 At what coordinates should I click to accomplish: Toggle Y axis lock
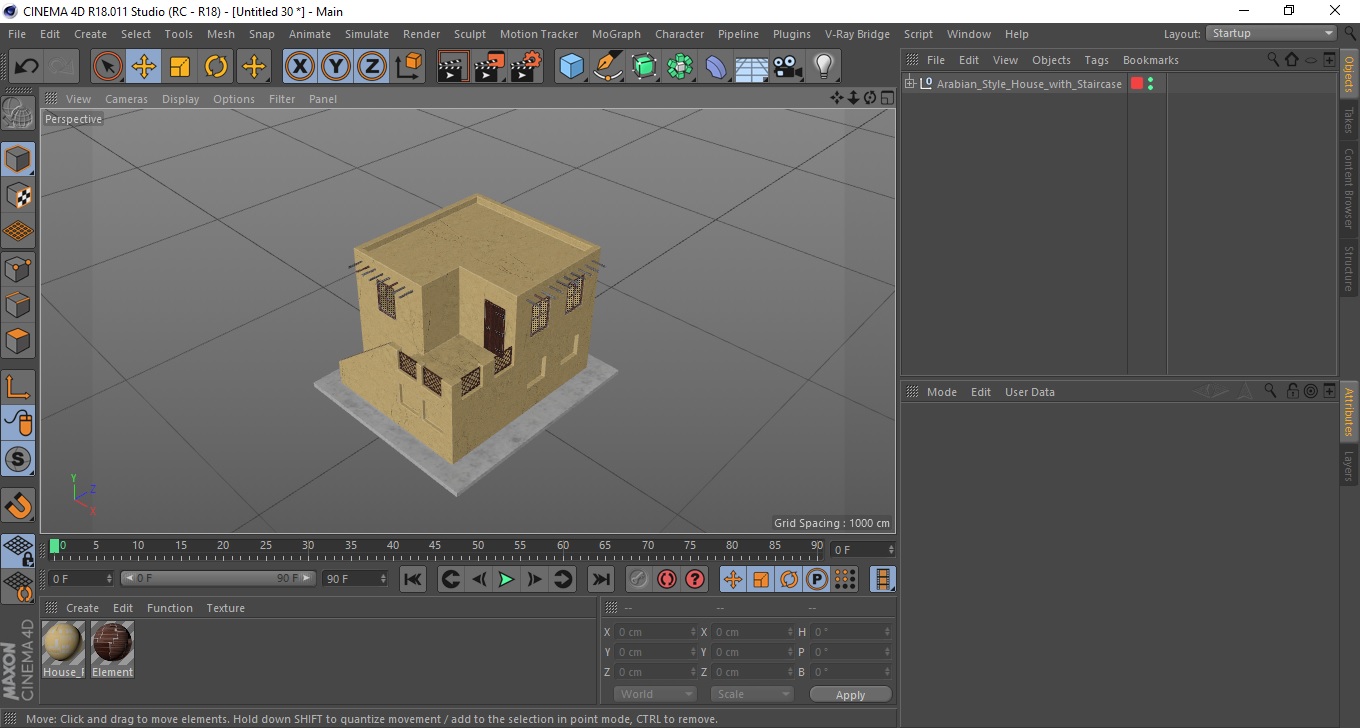(x=336, y=67)
